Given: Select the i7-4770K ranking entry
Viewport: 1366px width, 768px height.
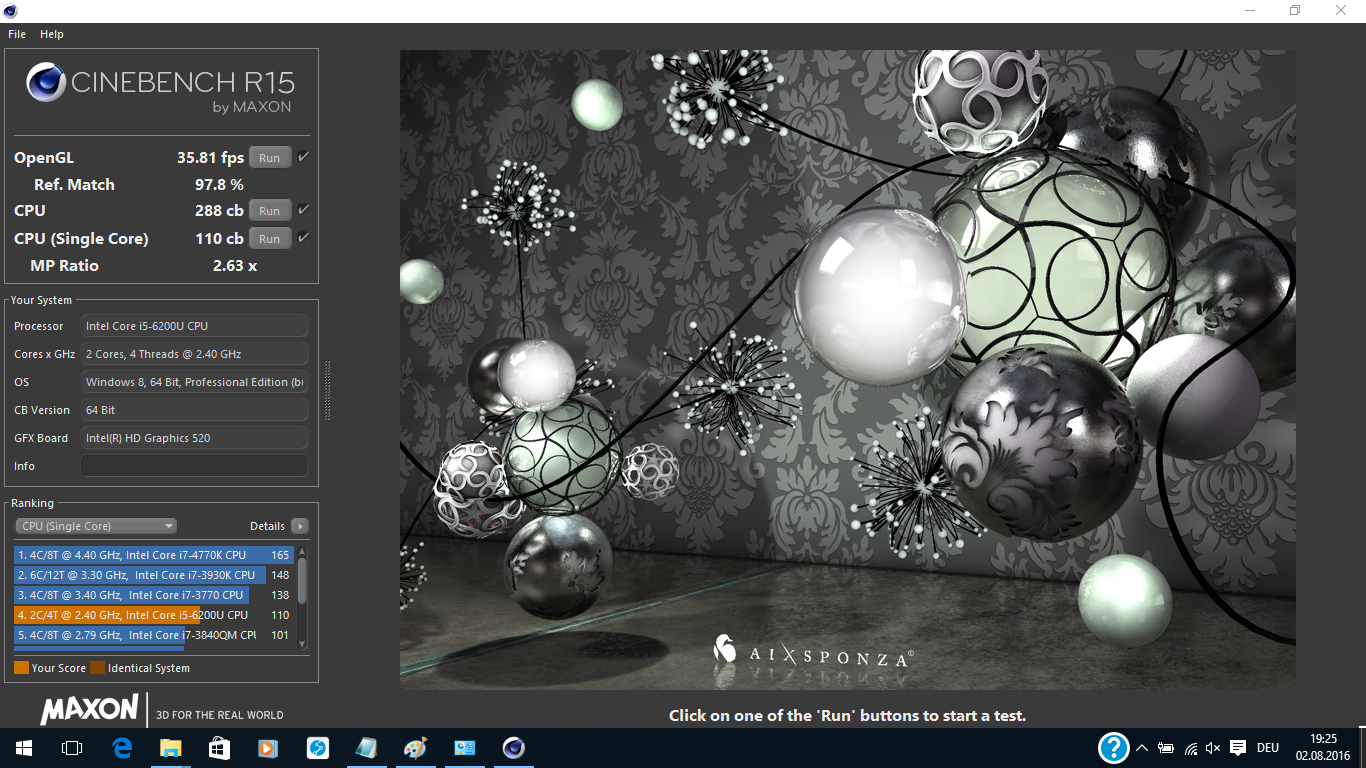Looking at the screenshot, I should [154, 555].
